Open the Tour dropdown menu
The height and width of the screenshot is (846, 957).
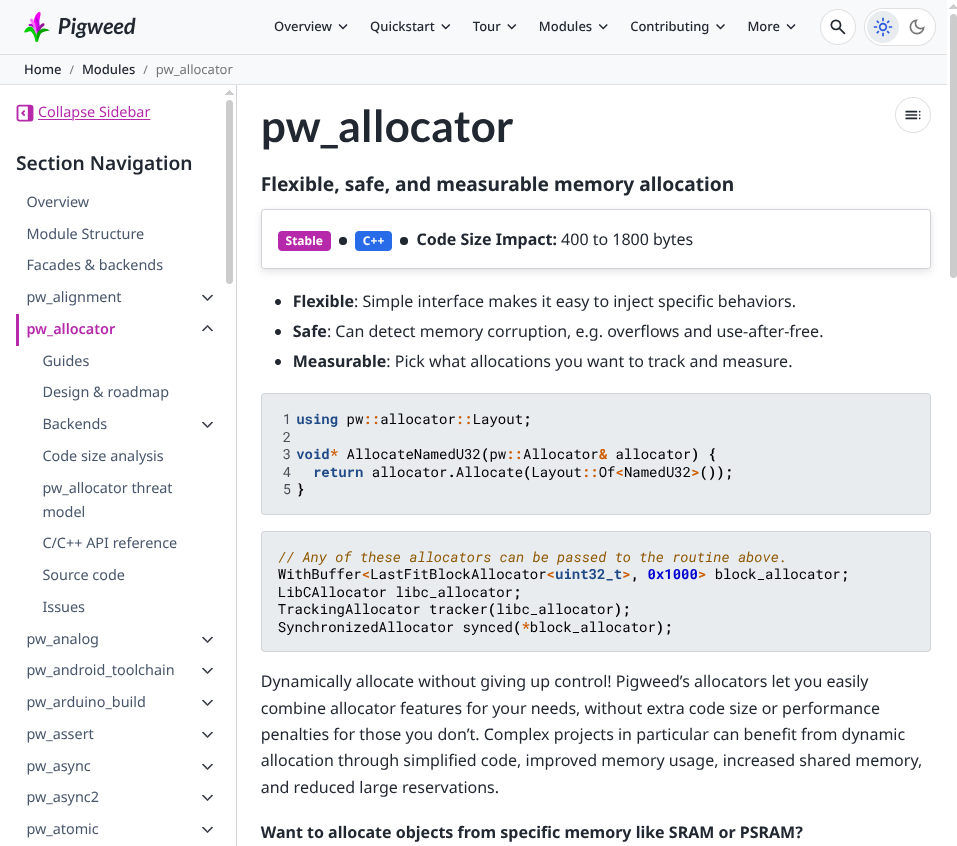[494, 27]
